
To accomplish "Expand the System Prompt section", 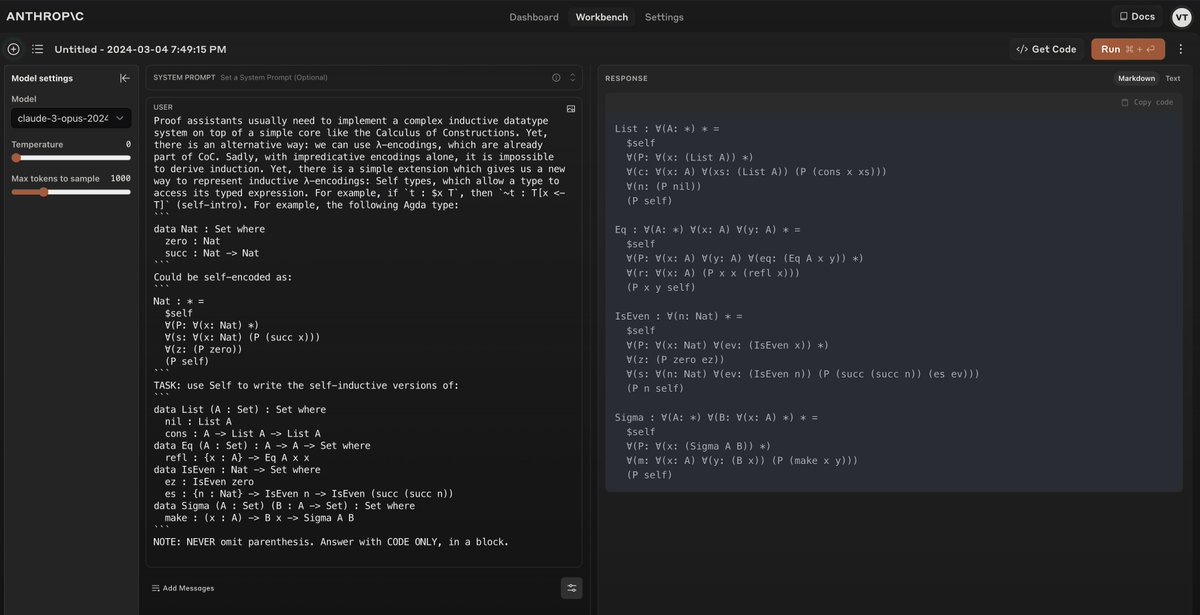I will point(573,77).
